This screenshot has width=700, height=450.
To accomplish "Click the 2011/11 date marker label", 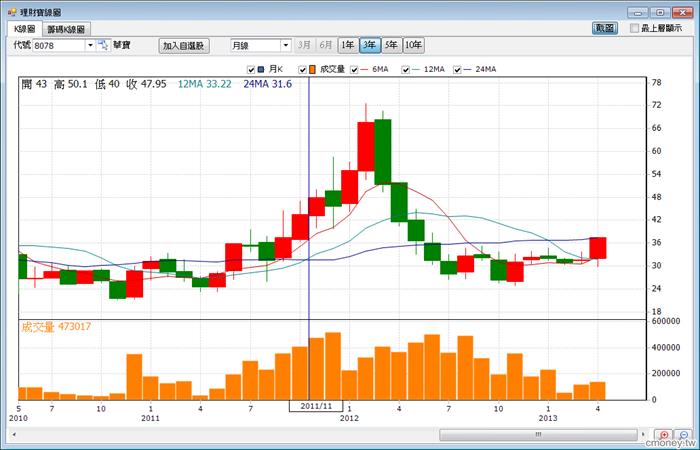I will click(316, 406).
